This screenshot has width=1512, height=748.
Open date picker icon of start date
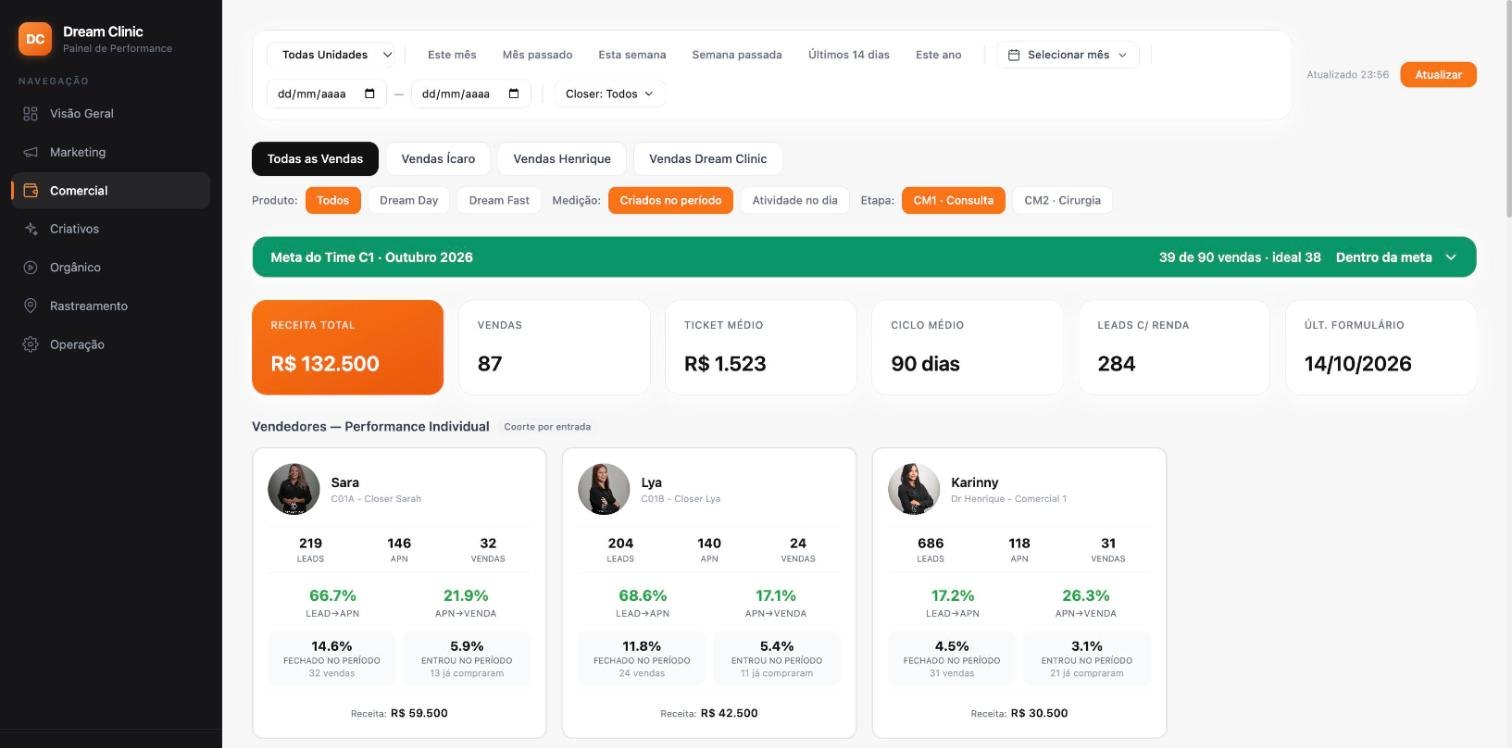[370, 94]
